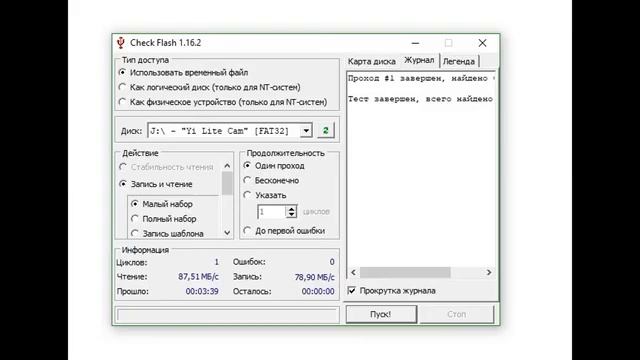Toggle the 'Прокрутка журнала' checkbox
The height and width of the screenshot is (360, 640).
(x=352, y=291)
